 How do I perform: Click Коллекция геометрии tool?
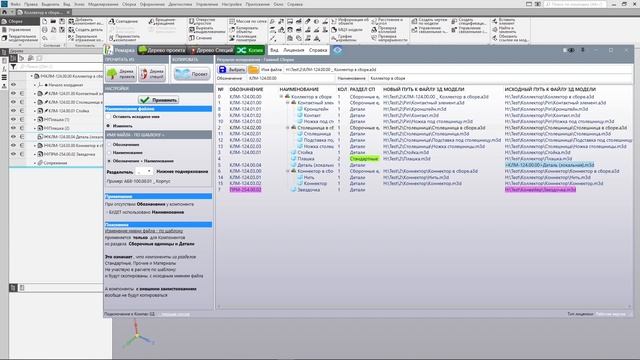(243, 38)
